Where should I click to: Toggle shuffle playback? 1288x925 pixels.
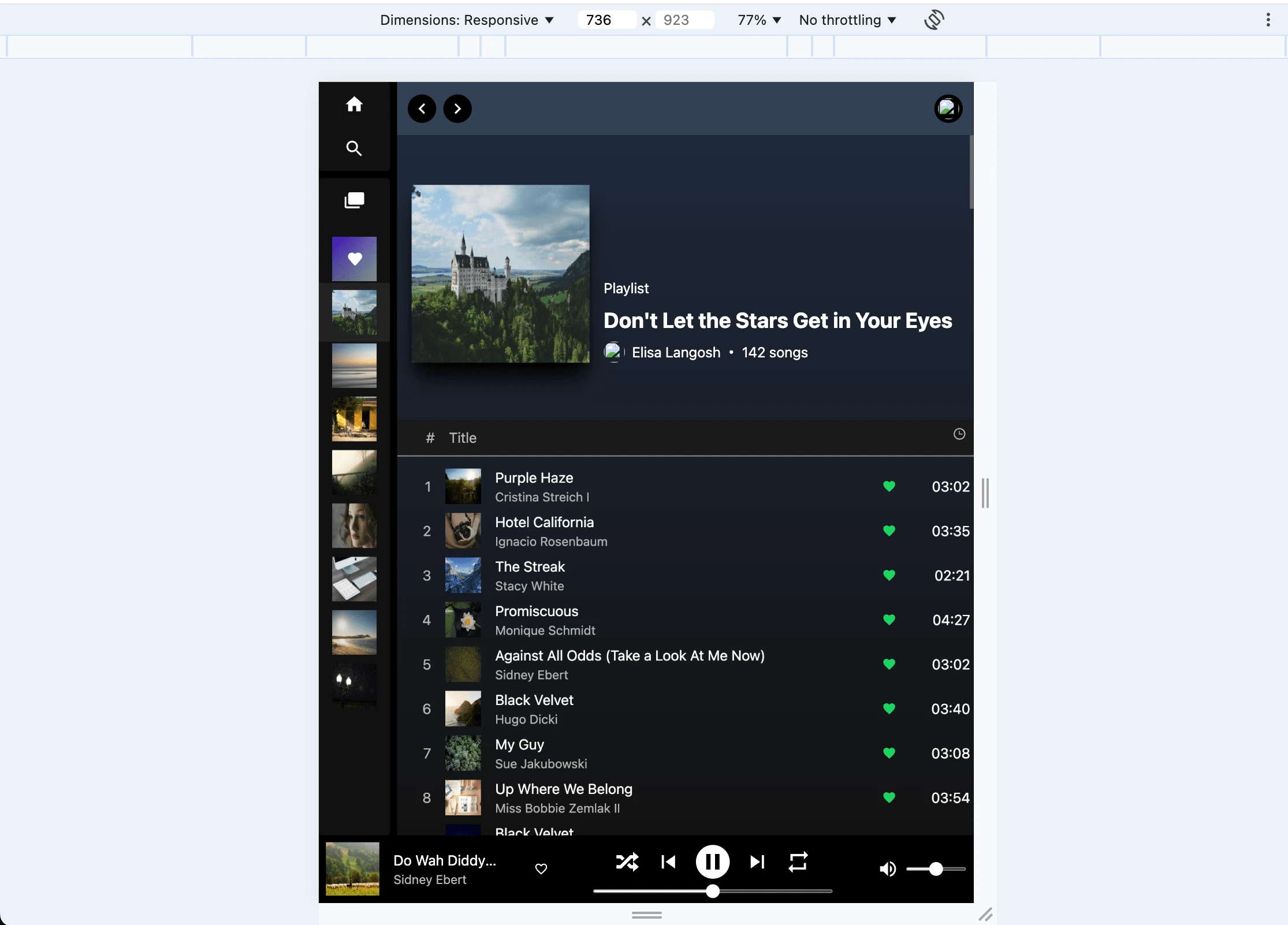[627, 862]
